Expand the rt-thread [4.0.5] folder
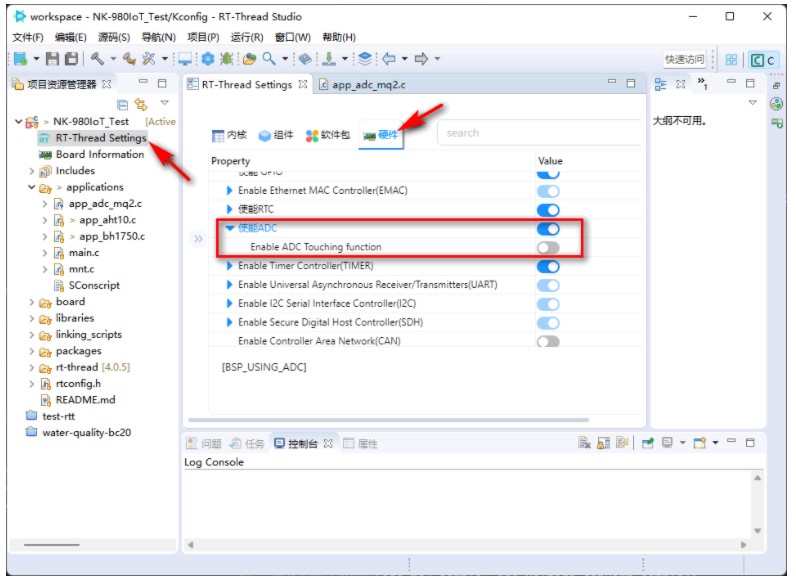 [32, 367]
